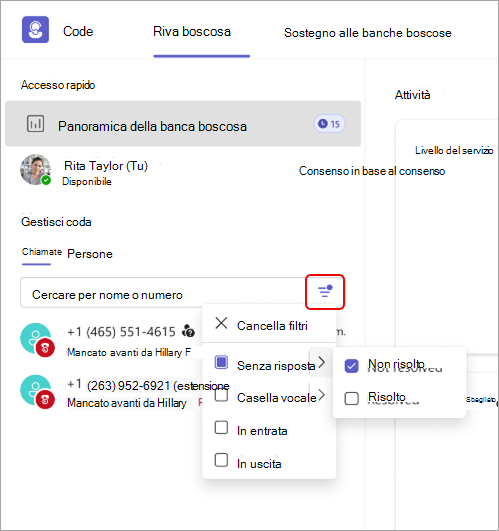This screenshot has width=499, height=531.
Task: Open Rita Taylor's profile picture
Action: pyautogui.click(x=36, y=170)
